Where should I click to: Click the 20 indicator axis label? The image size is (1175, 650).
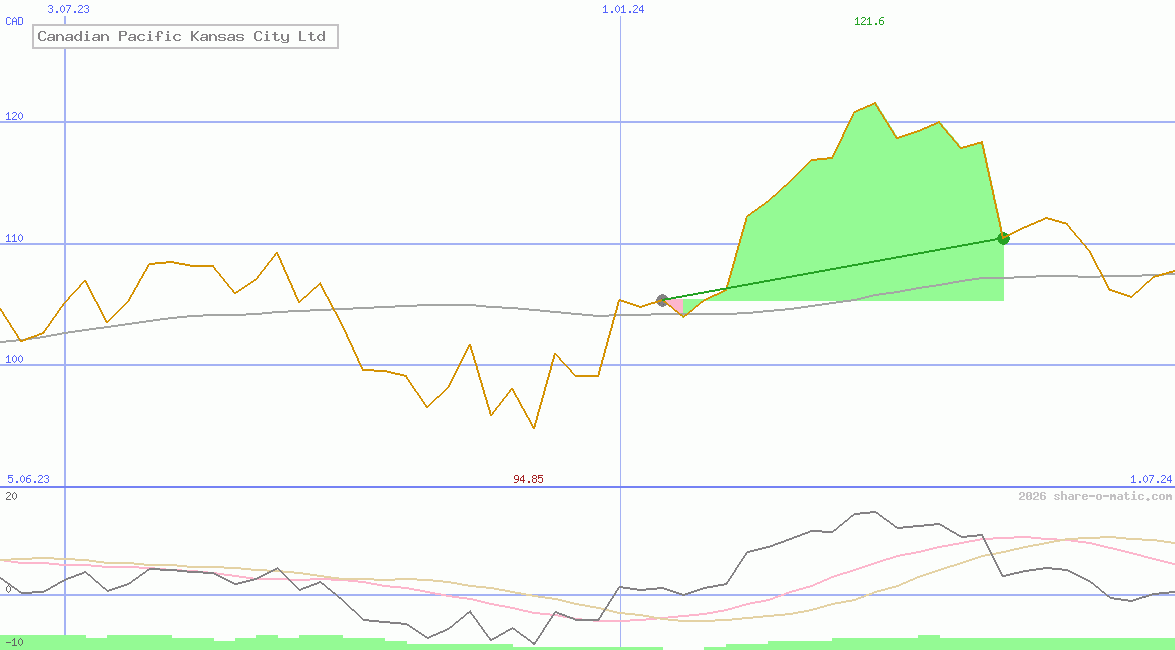11,496
